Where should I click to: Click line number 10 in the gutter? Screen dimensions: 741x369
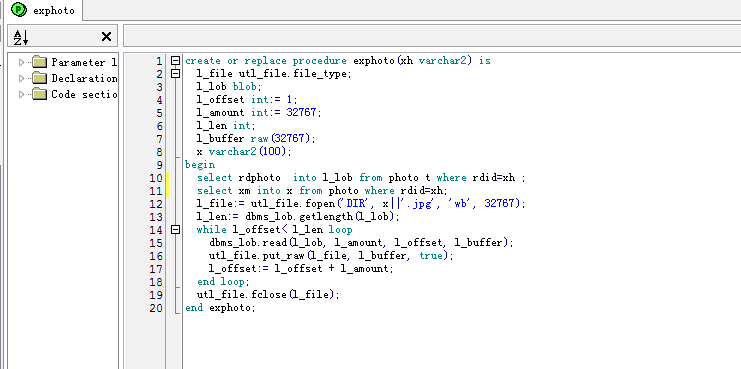click(155, 178)
